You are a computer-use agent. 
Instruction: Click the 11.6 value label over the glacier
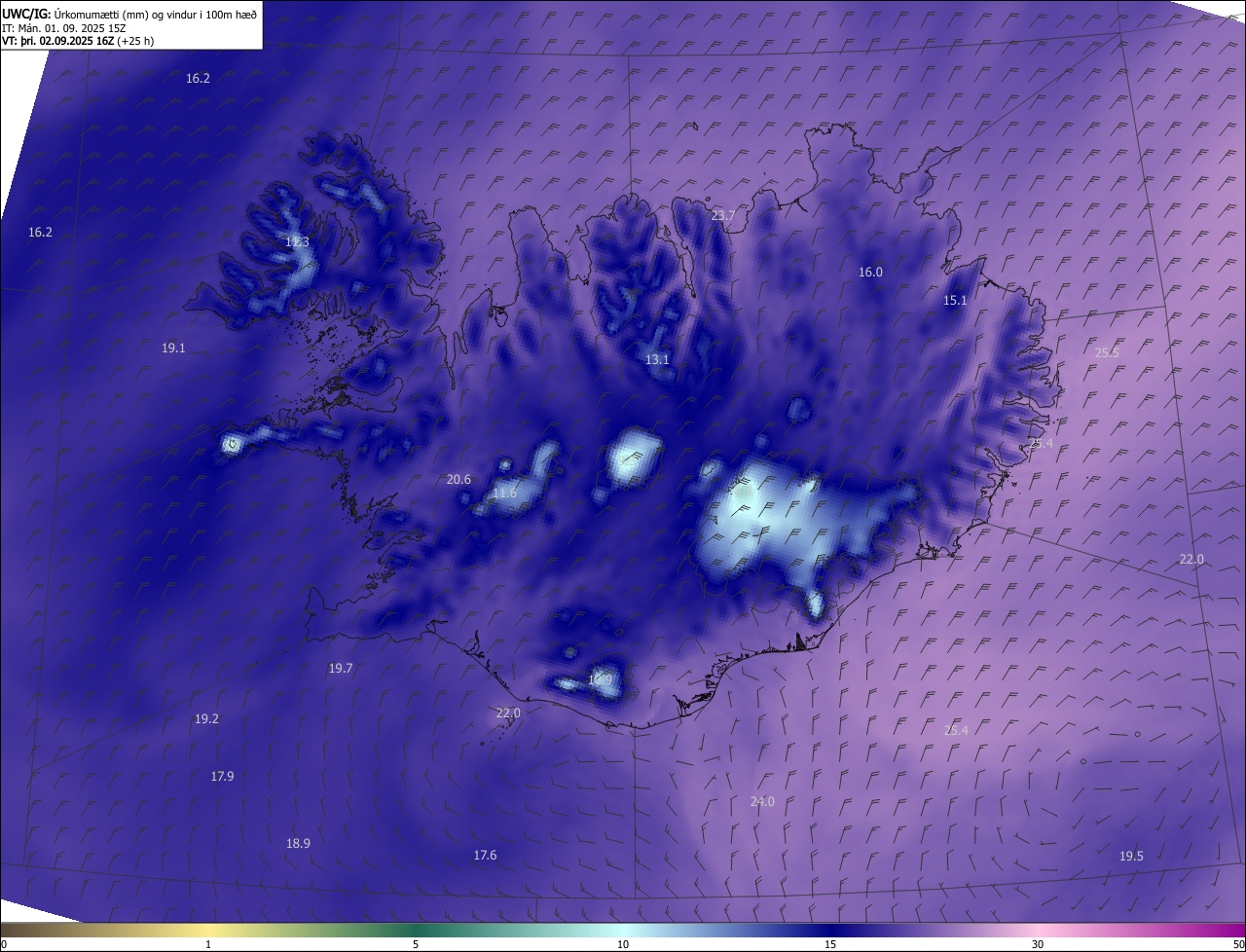[x=504, y=494]
